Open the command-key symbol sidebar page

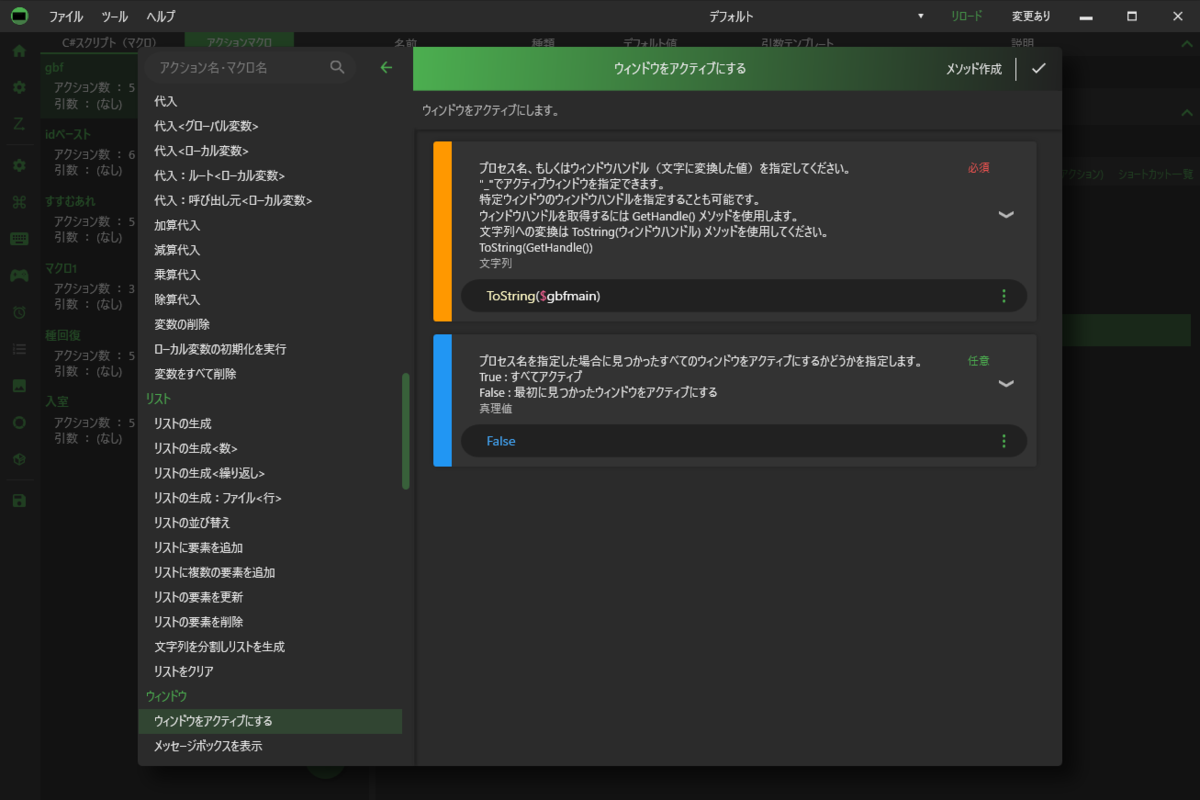coord(19,202)
